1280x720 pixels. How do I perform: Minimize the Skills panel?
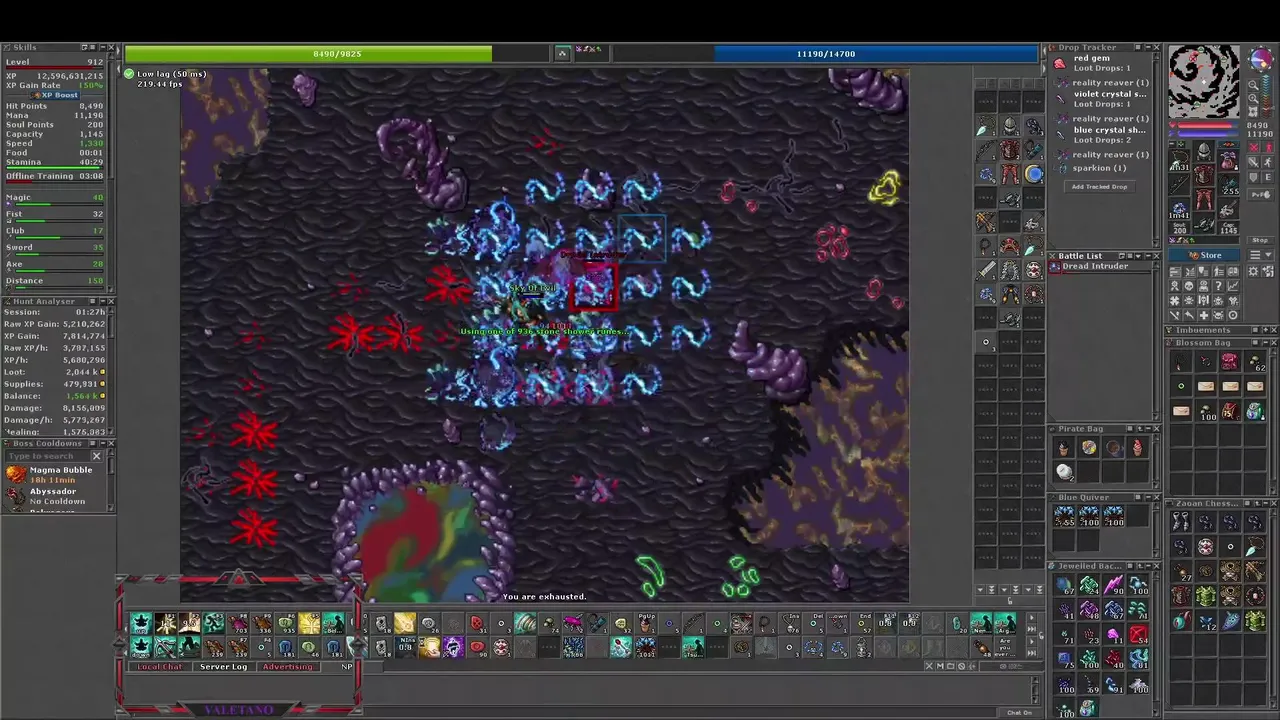(103, 47)
